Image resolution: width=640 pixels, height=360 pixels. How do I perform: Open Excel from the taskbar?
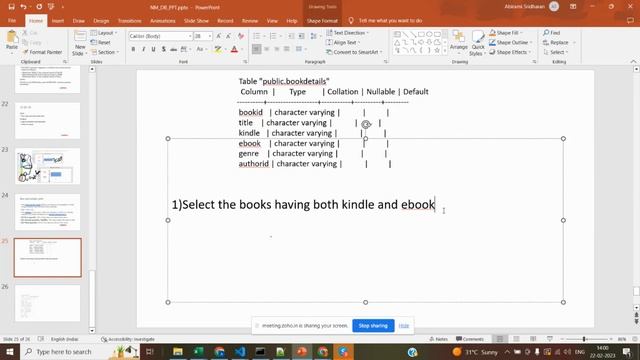(198, 352)
